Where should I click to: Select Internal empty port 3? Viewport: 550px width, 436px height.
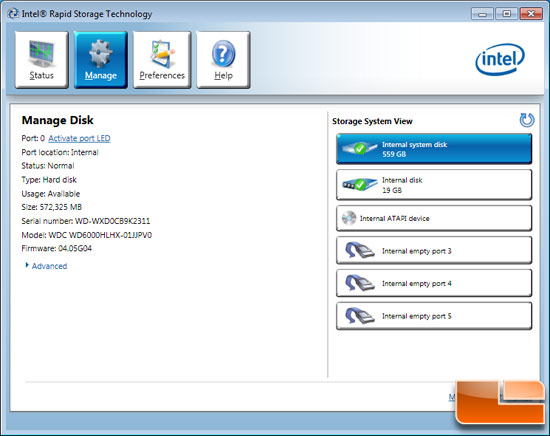click(x=434, y=250)
